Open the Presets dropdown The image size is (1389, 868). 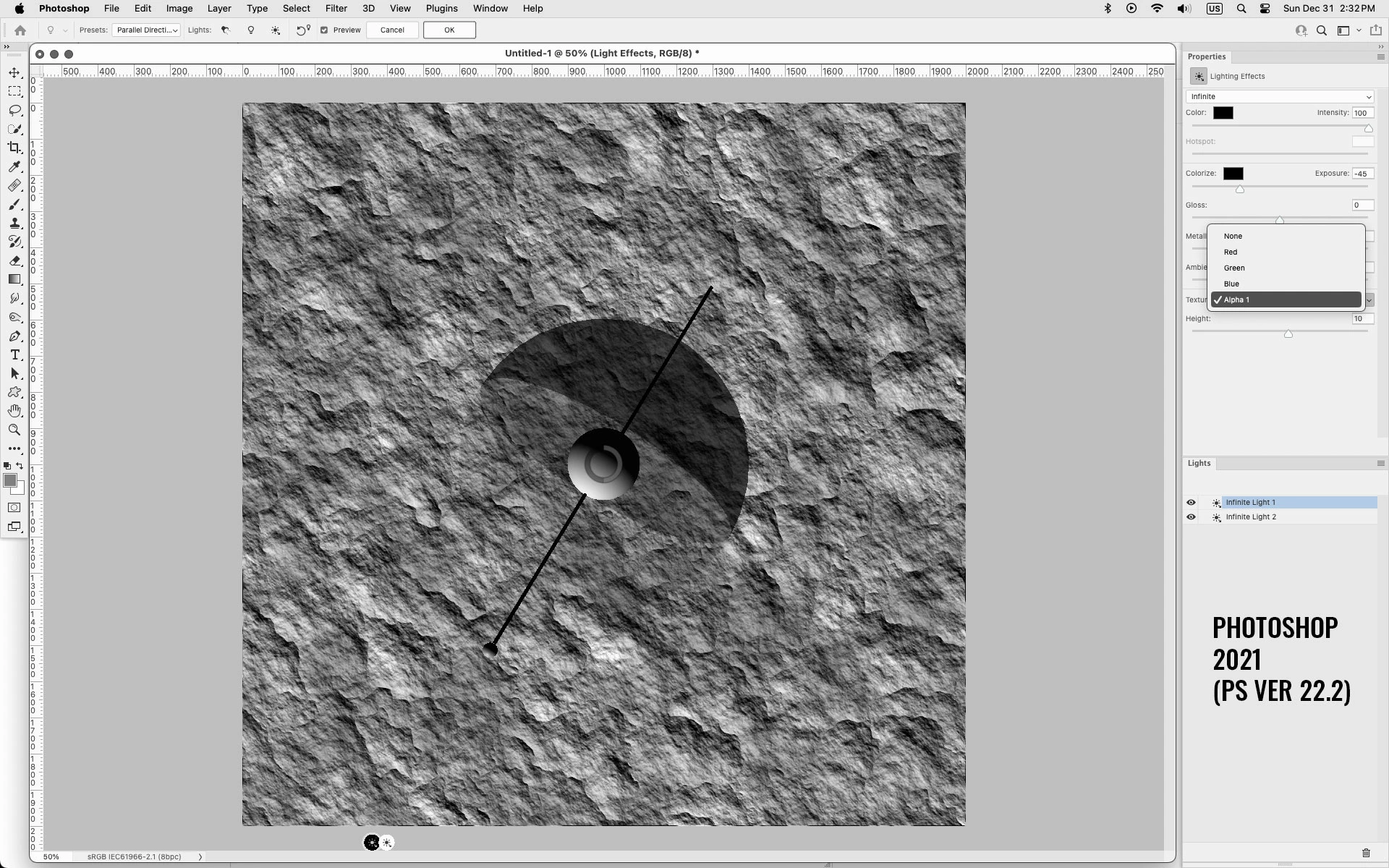click(x=146, y=30)
